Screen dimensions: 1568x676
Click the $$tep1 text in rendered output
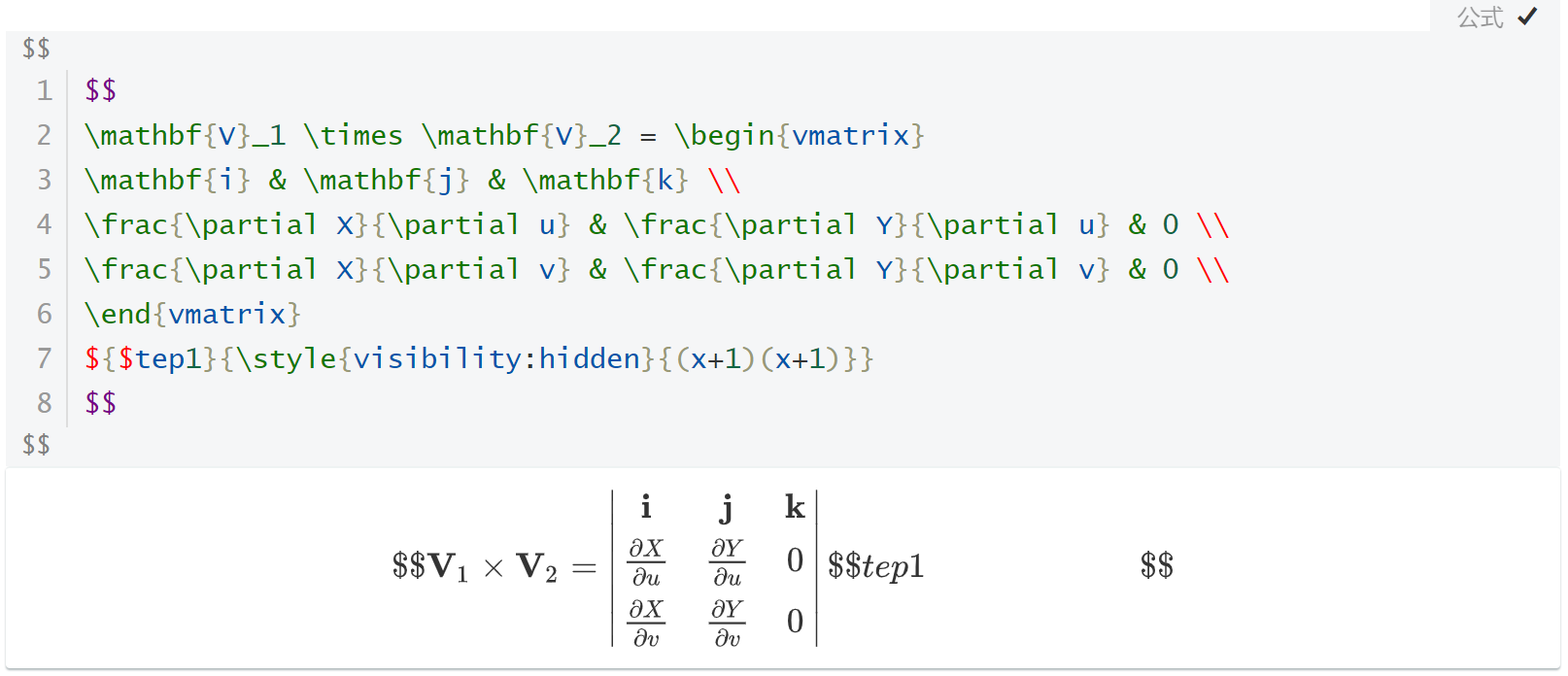tap(875, 566)
